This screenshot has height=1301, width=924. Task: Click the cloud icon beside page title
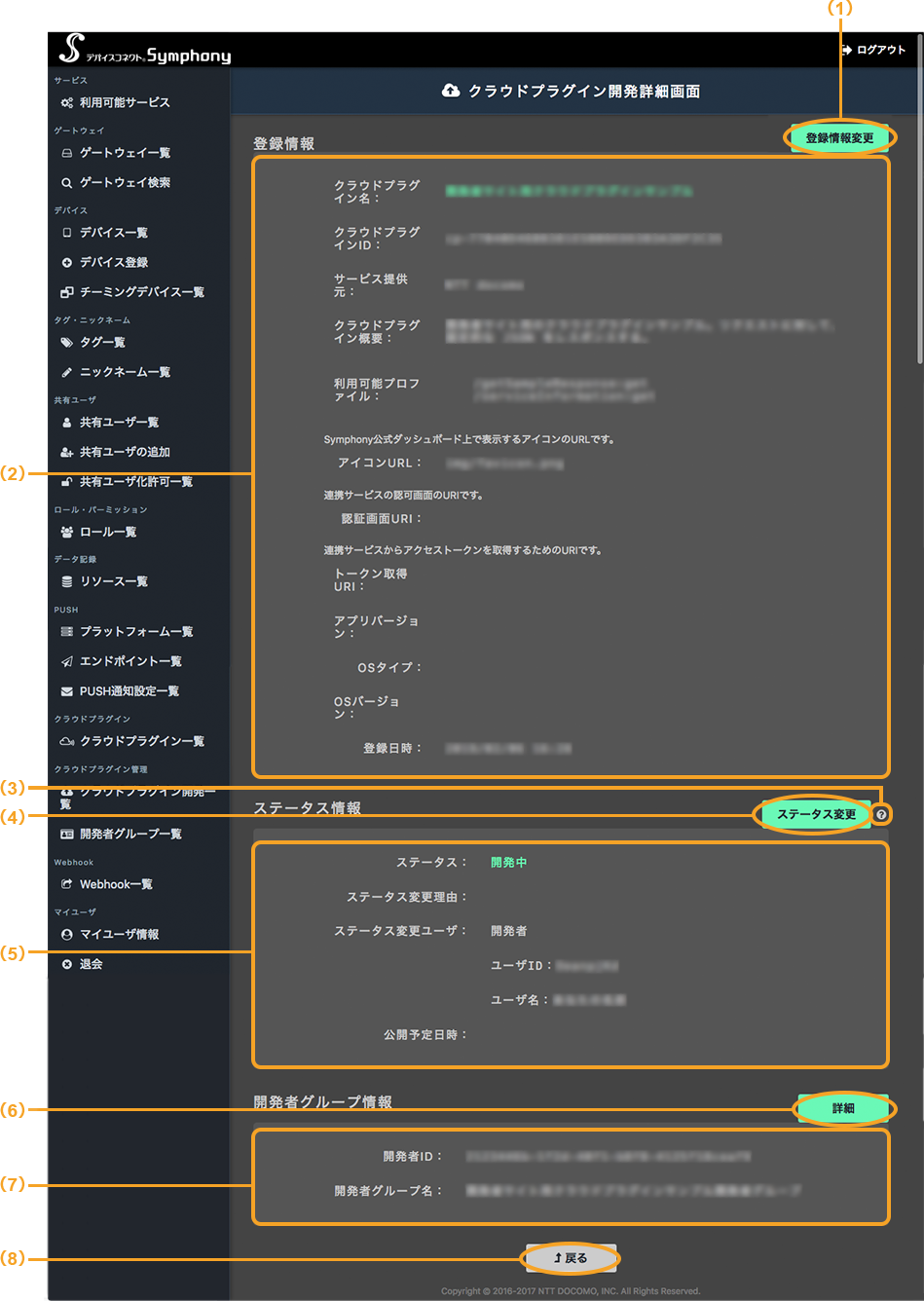click(451, 91)
